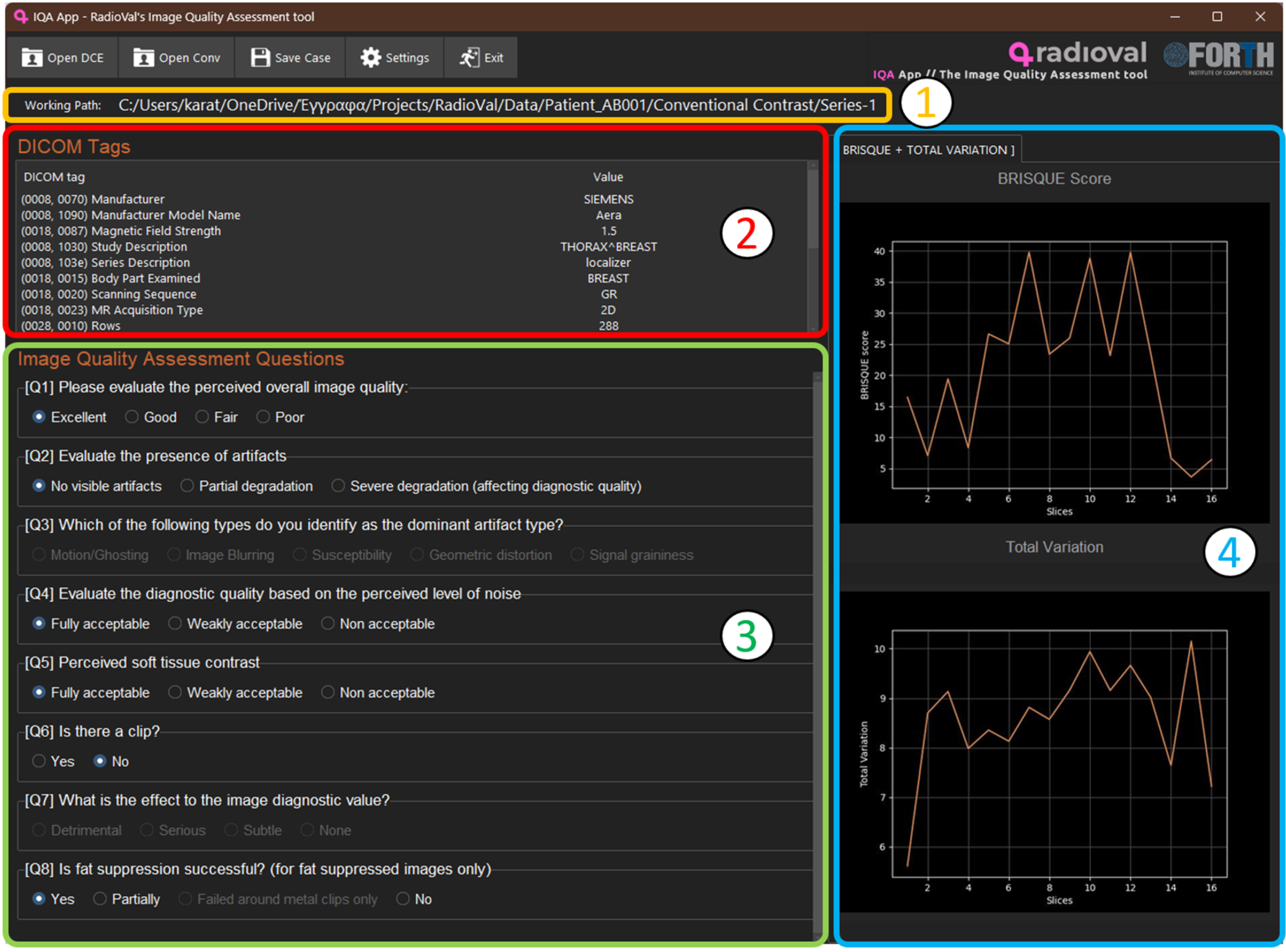Image resolution: width=1286 pixels, height=952 pixels.
Task: Switch to BRISQUE + TOTAL VARIATION tab
Action: pyautogui.click(x=928, y=150)
